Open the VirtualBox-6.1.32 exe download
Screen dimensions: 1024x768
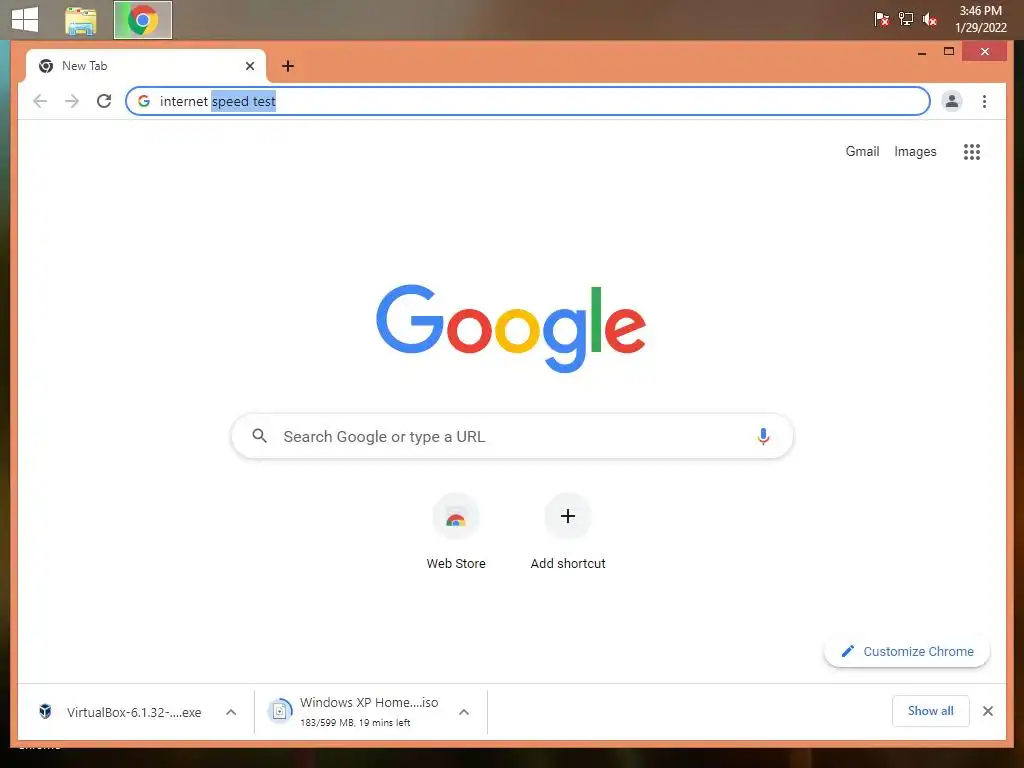pyautogui.click(x=134, y=712)
